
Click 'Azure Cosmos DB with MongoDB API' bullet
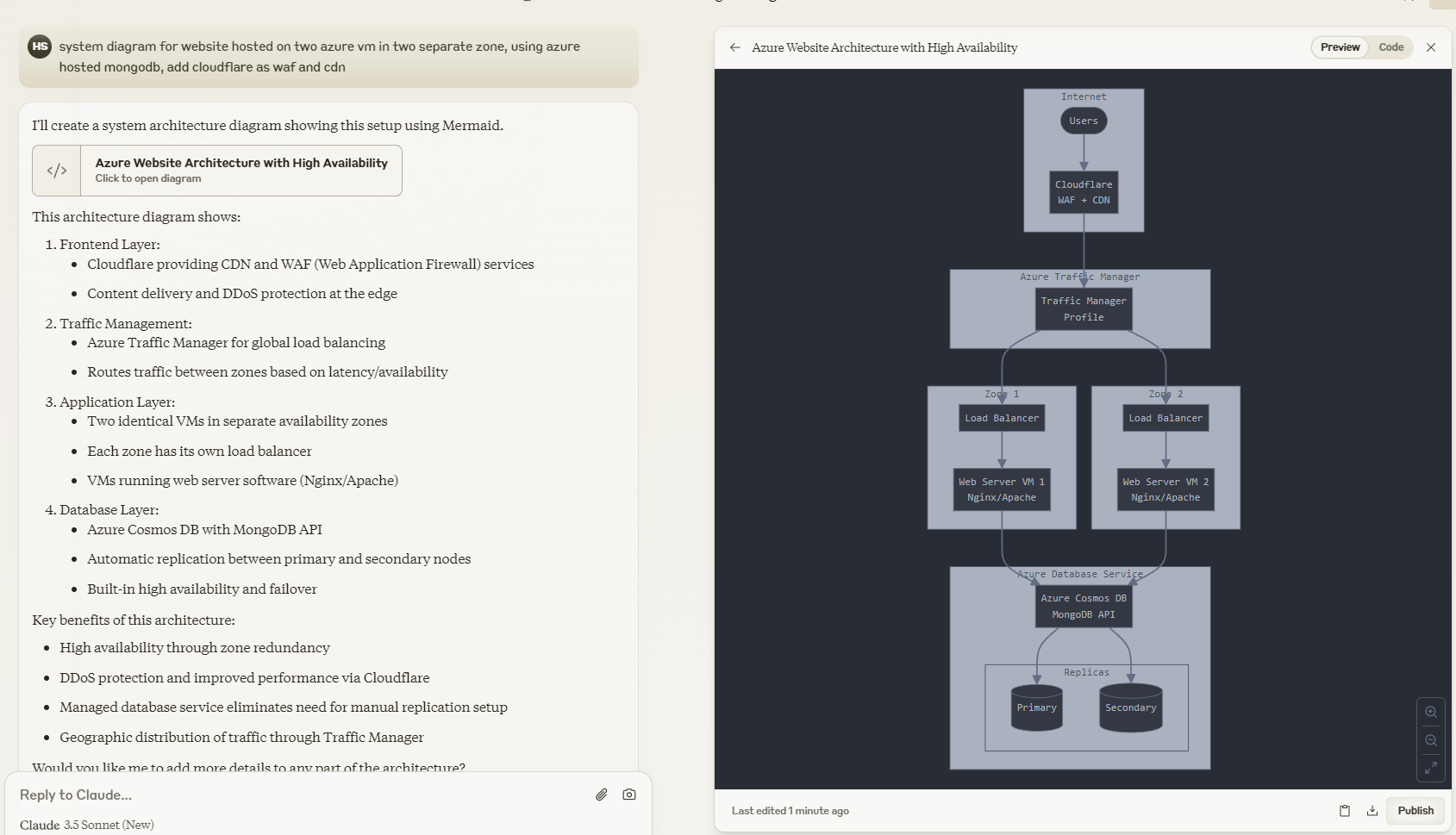point(204,529)
